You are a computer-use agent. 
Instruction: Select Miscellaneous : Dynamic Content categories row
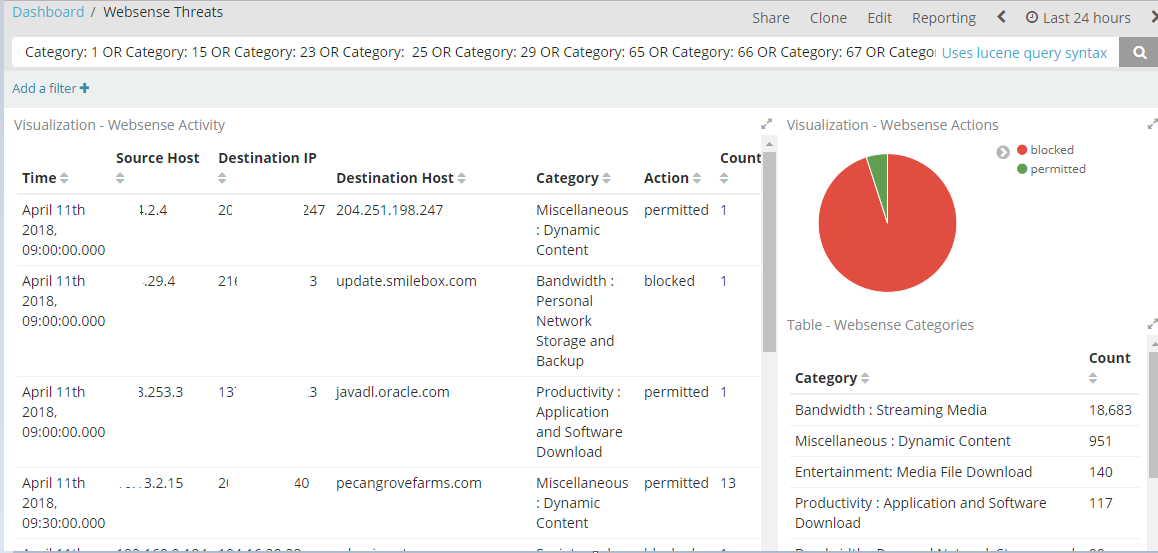[964, 441]
